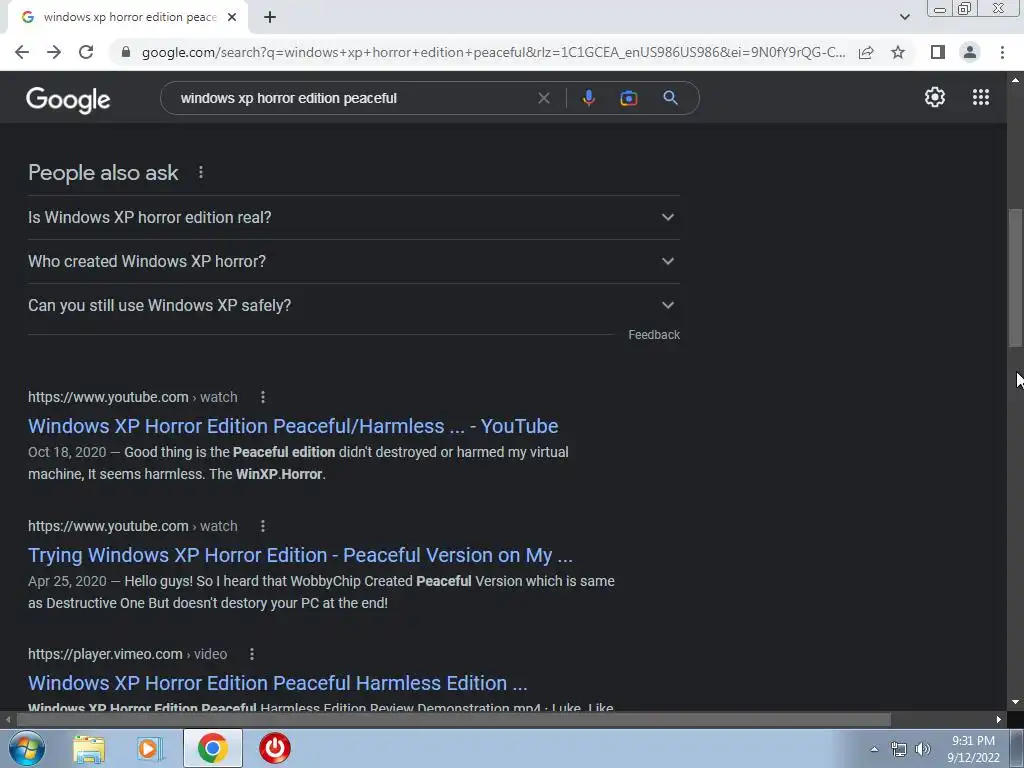Clear the search box text

(543, 98)
